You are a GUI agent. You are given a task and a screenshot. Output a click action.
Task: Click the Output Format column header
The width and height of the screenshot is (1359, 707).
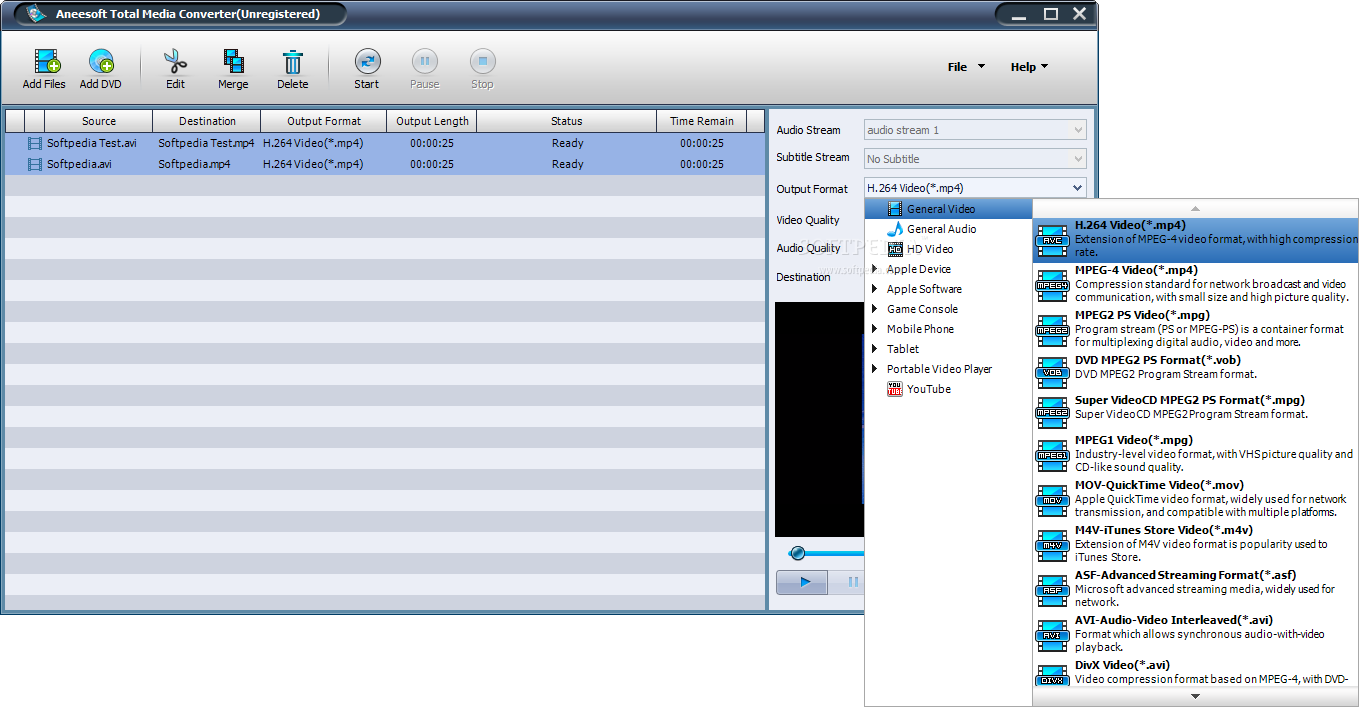coord(324,121)
